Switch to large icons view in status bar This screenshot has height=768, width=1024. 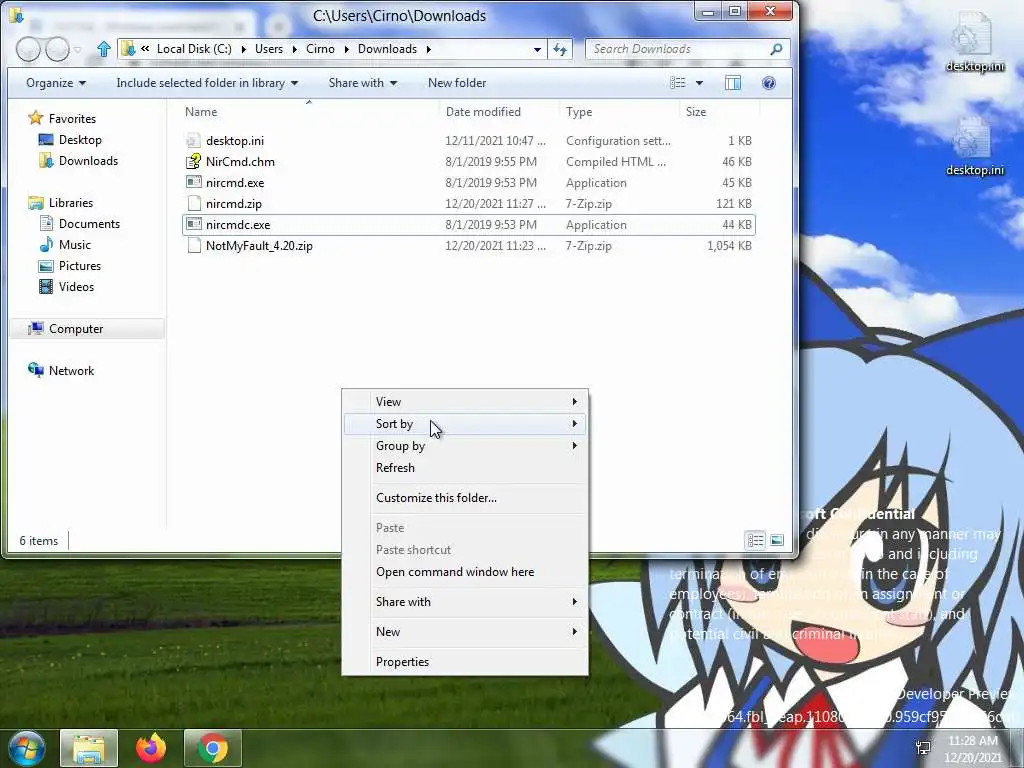coord(776,540)
